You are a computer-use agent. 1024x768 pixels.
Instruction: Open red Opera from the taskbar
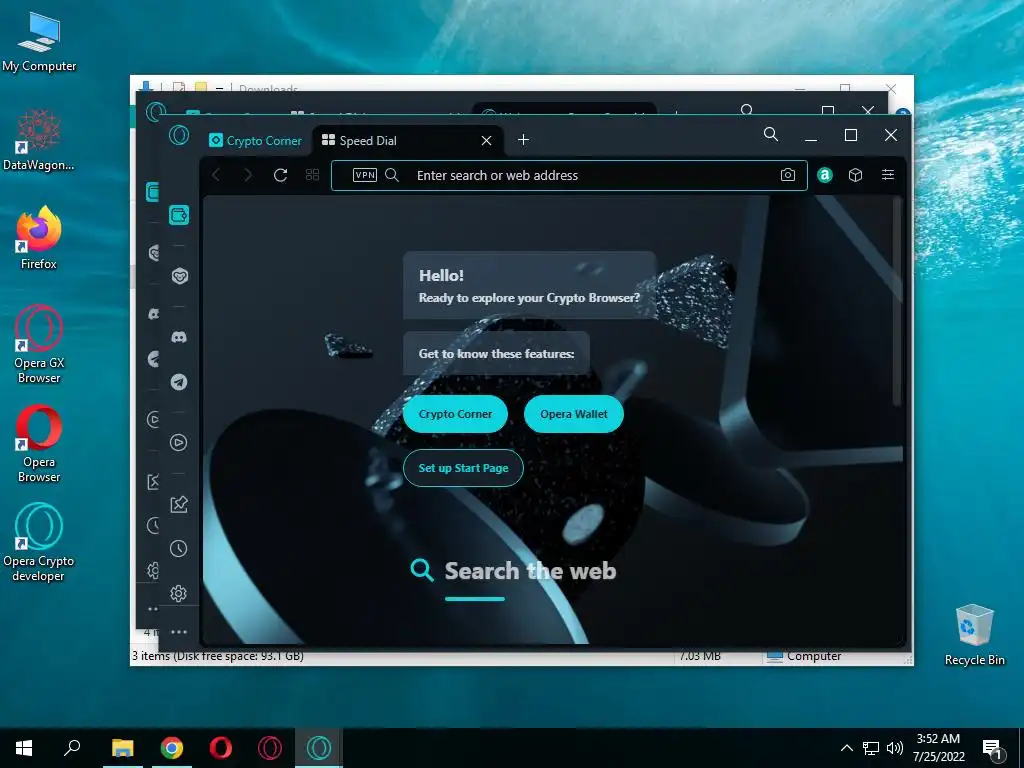(x=221, y=748)
